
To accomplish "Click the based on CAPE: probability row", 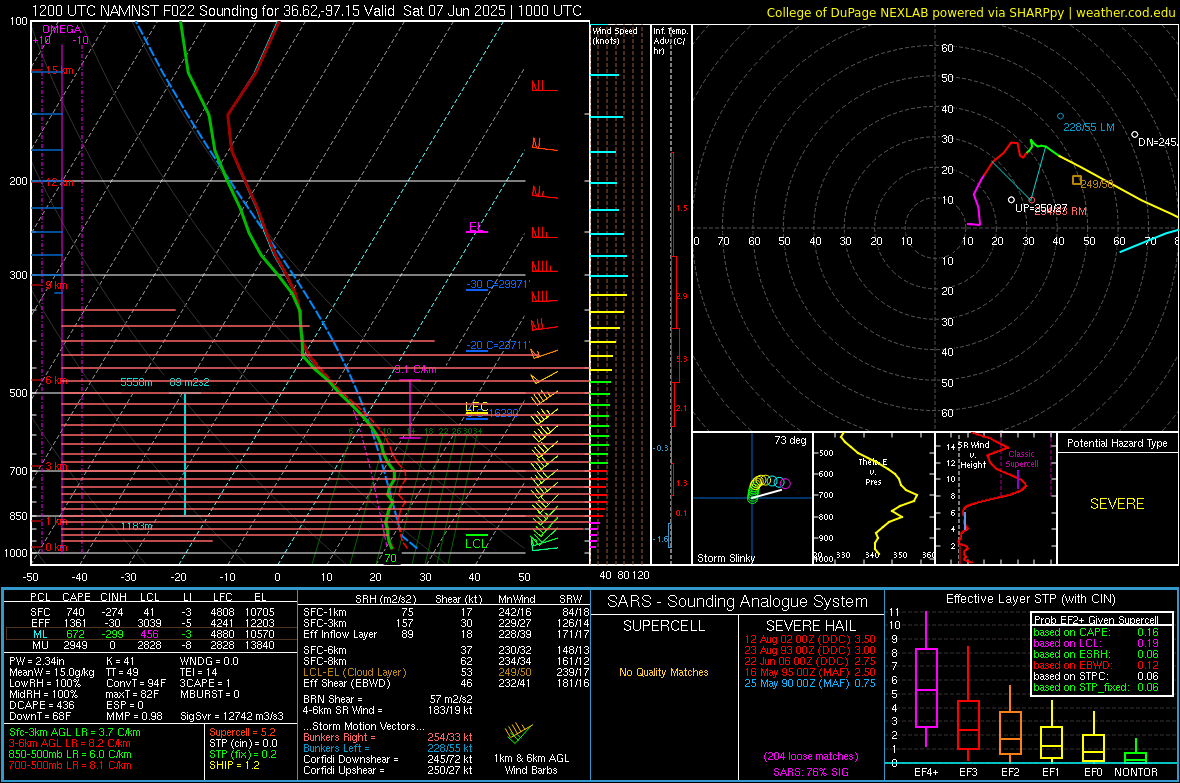I will point(1096,632).
